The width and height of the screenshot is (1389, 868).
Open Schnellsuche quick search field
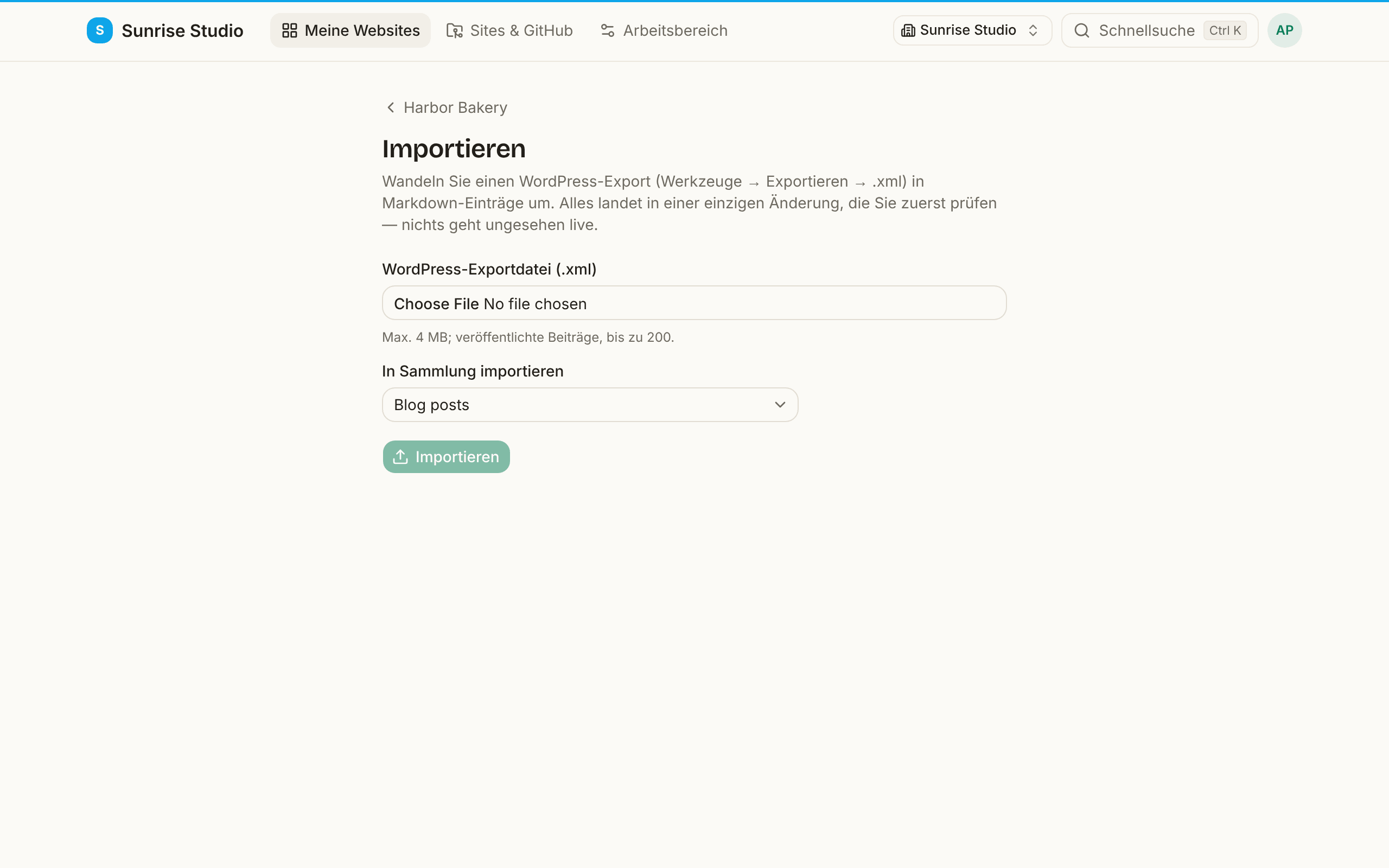1159,30
